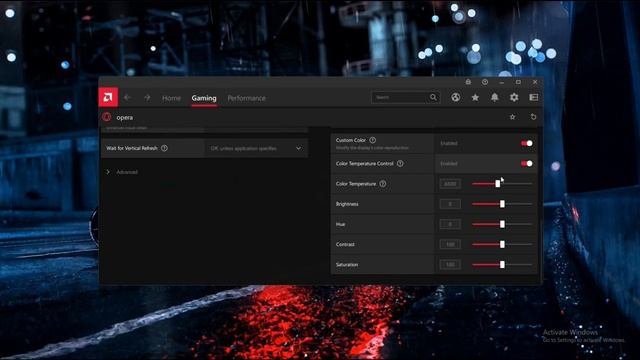Image resolution: width=640 pixels, height=360 pixels.
Task: Open favorites with the toolbar star icon
Action: coord(475,97)
